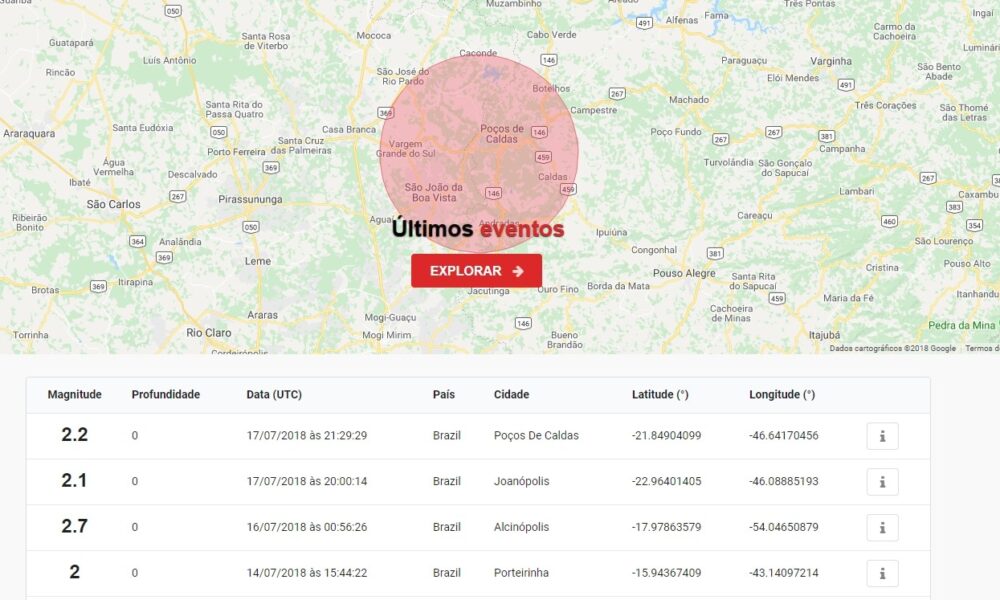Click Google map data attribution text
The width and height of the screenshot is (1000, 600).
coord(892,348)
